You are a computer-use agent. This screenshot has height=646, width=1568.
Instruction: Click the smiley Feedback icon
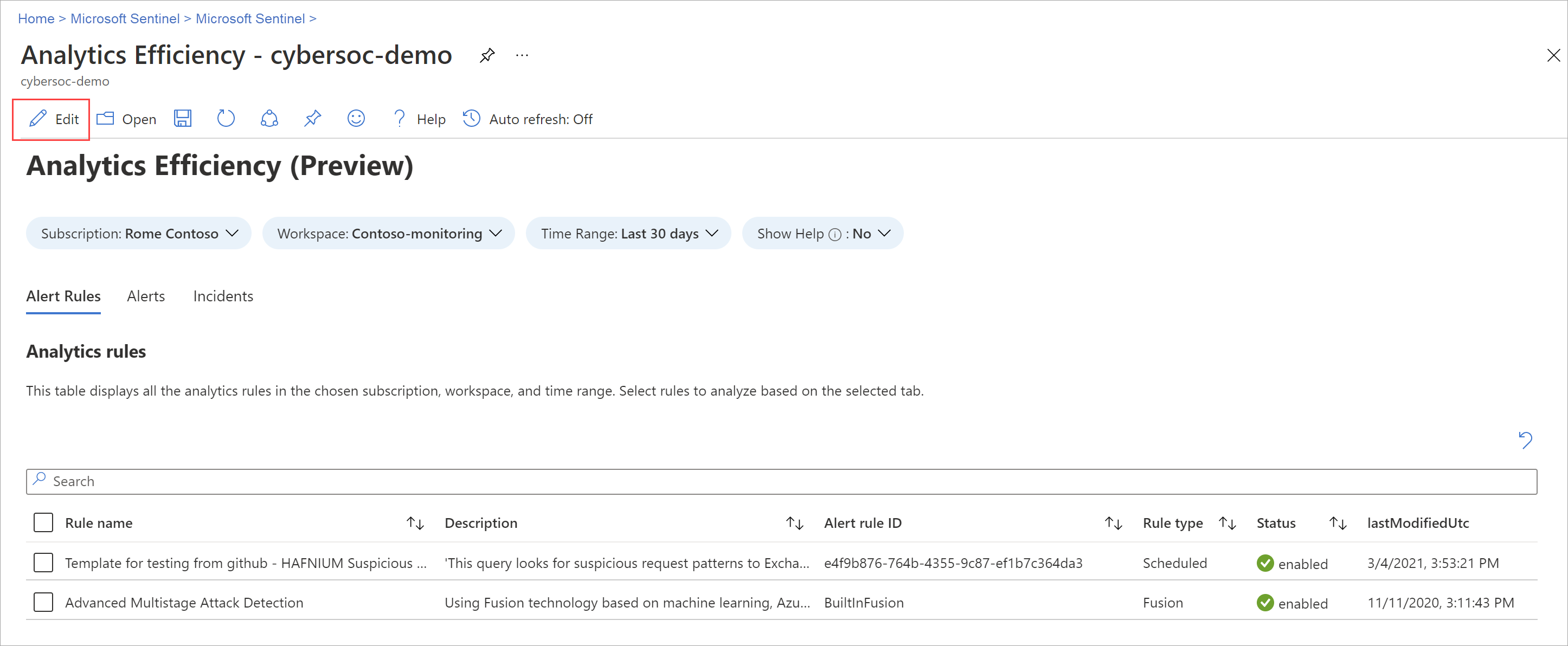[x=356, y=119]
